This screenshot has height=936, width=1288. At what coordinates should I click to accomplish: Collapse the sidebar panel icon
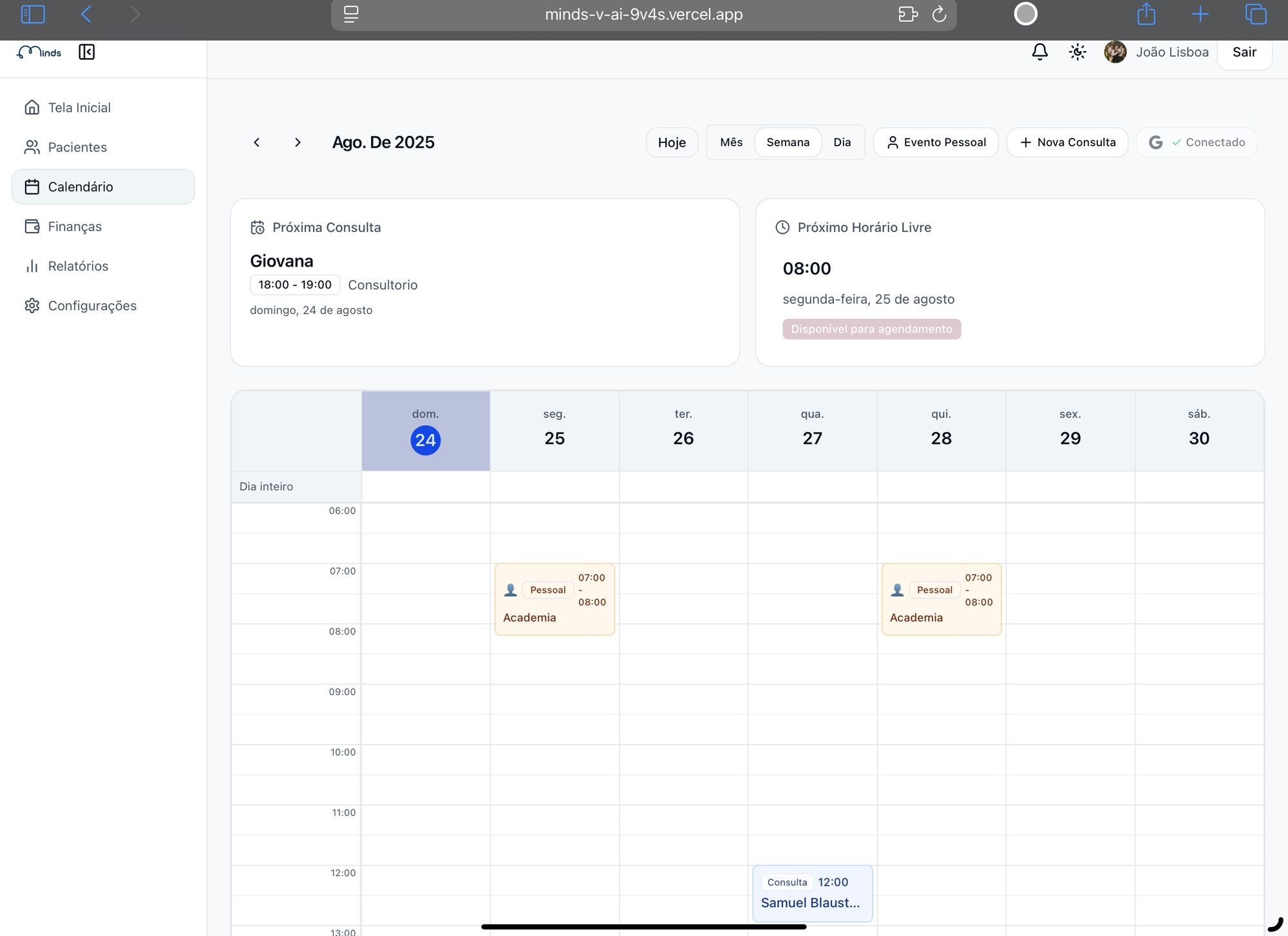click(x=86, y=52)
